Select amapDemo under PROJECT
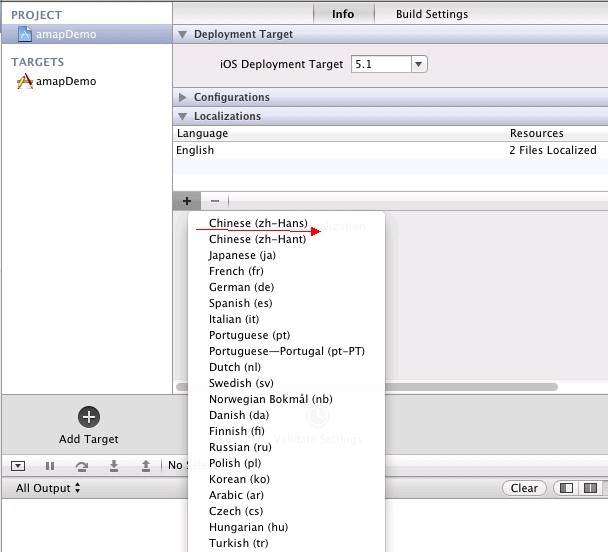Viewport: 608px width, 552px height. 66,34
